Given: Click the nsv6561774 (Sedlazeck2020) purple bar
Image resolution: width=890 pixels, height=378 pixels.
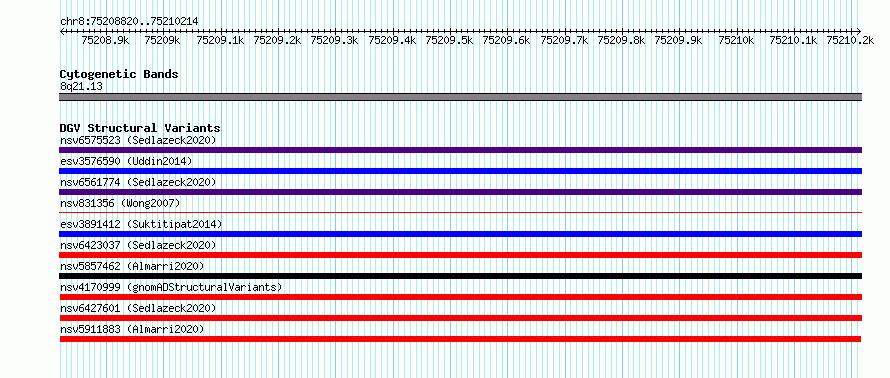Looking at the screenshot, I should tap(460, 192).
